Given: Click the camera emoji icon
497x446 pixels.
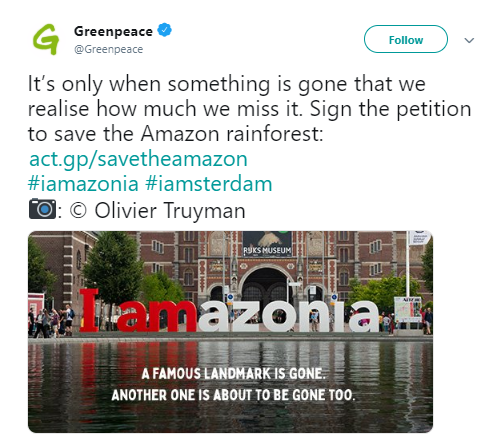Looking at the screenshot, I should click(x=42, y=209).
